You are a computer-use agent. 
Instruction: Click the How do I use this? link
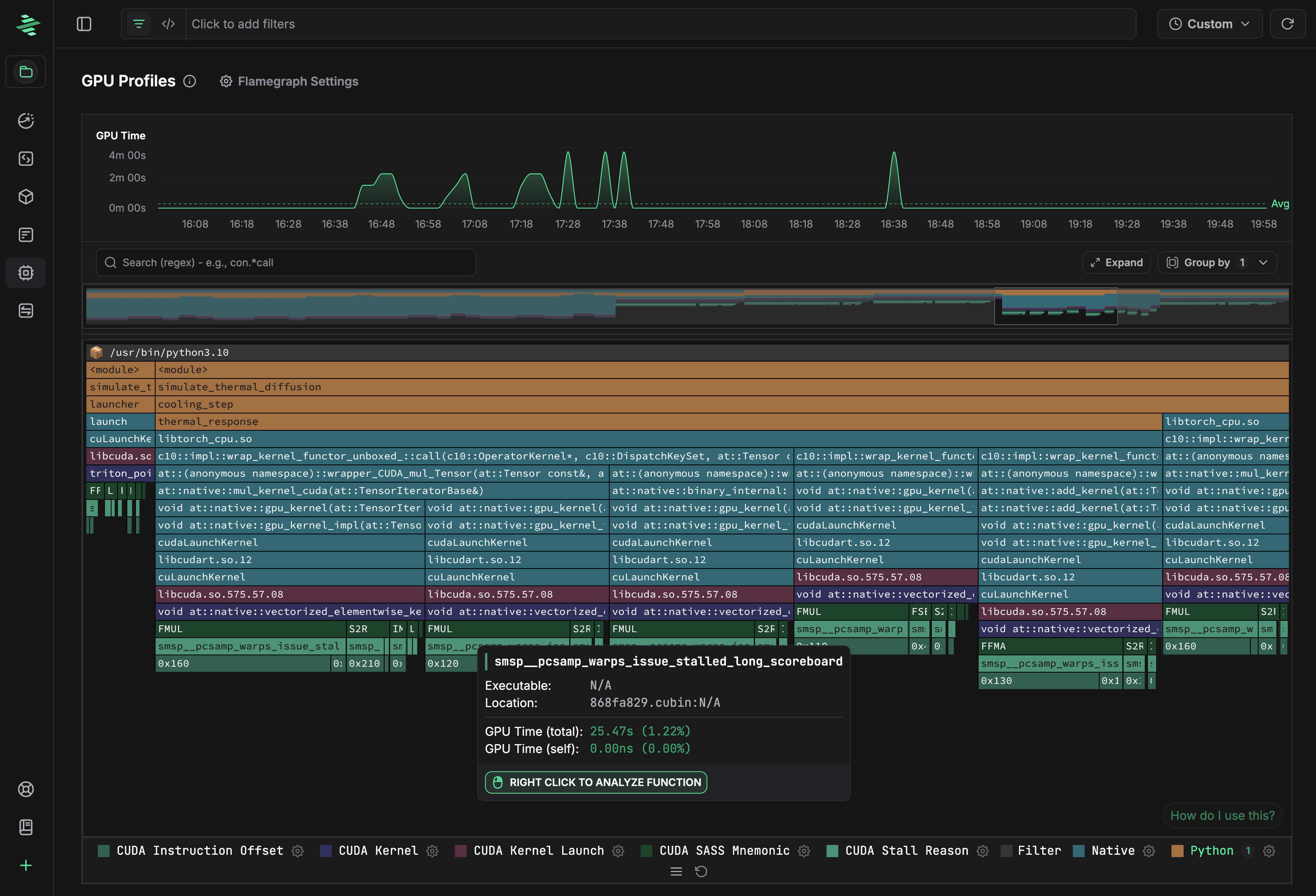click(x=1222, y=816)
